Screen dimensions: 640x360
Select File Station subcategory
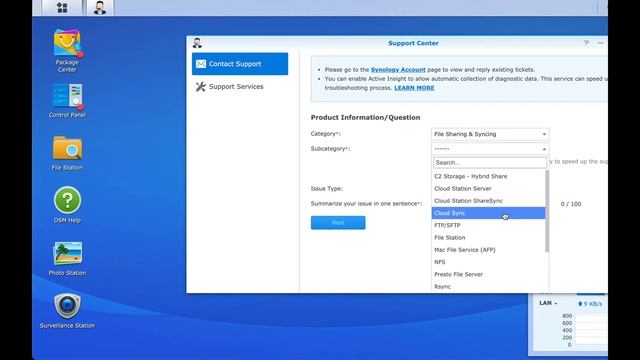pyautogui.click(x=488, y=238)
